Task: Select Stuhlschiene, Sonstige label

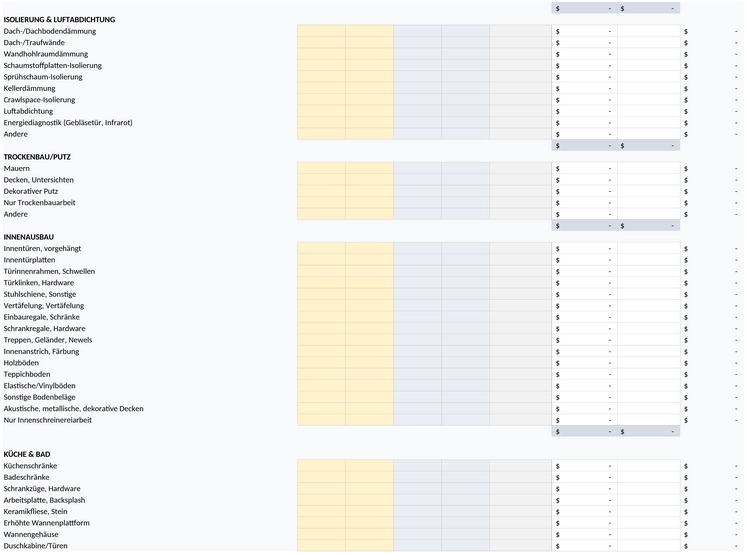Action: click(39, 294)
